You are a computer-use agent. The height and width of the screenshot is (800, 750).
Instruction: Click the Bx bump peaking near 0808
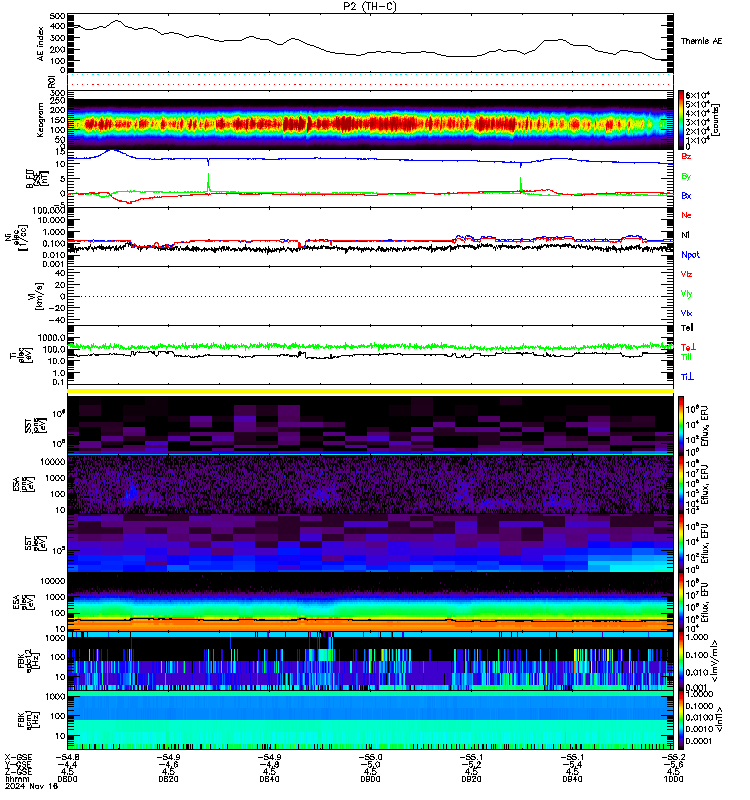(112, 151)
